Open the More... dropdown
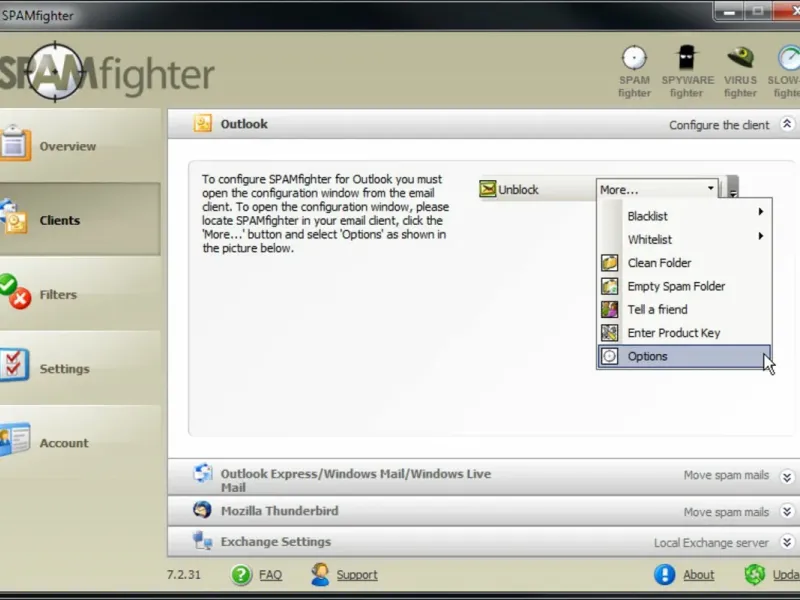Image resolution: width=800 pixels, height=600 pixels. pyautogui.click(x=657, y=189)
